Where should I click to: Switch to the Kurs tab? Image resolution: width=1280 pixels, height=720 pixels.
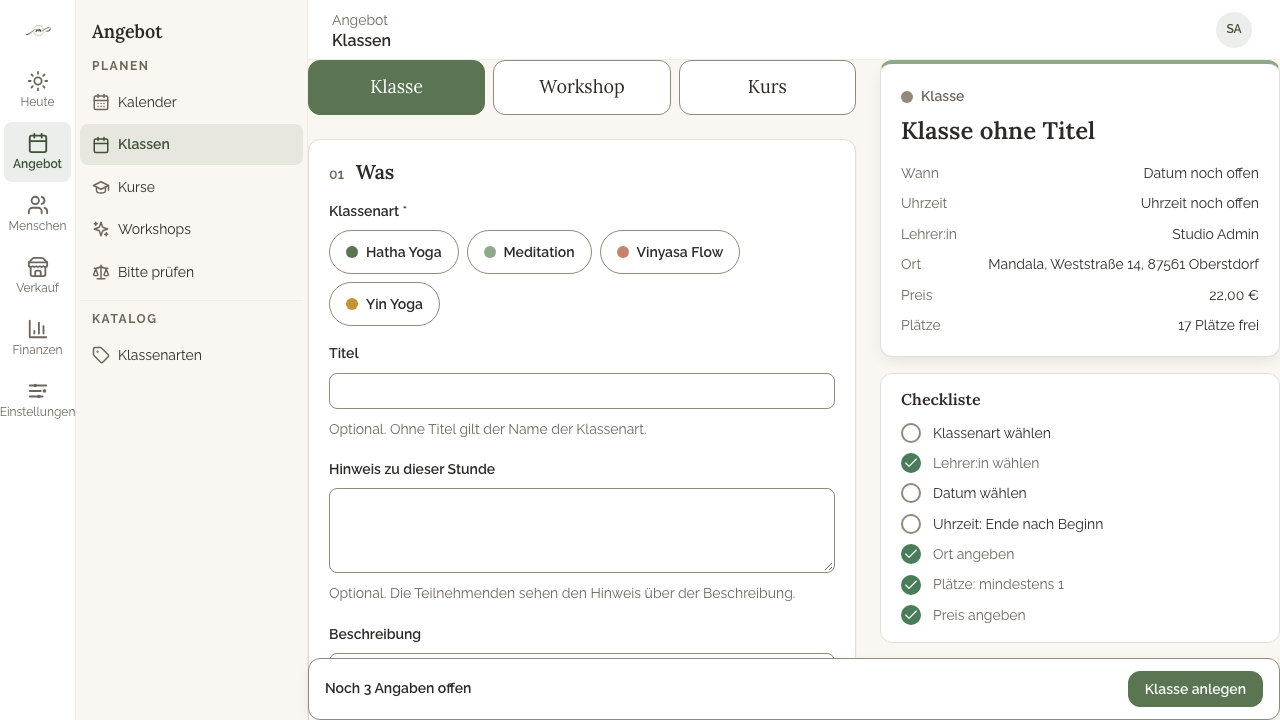point(767,87)
